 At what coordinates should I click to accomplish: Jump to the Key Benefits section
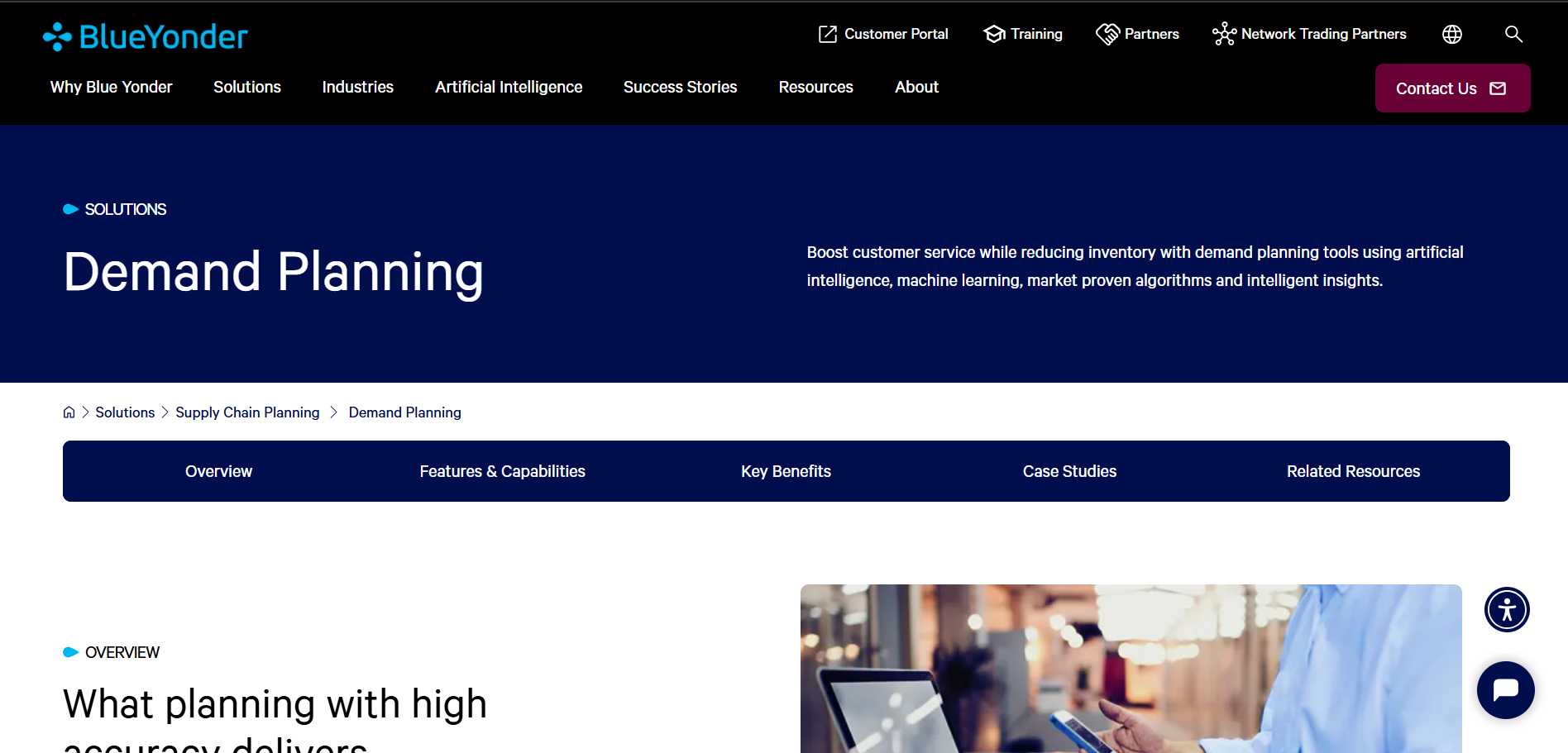click(x=786, y=471)
